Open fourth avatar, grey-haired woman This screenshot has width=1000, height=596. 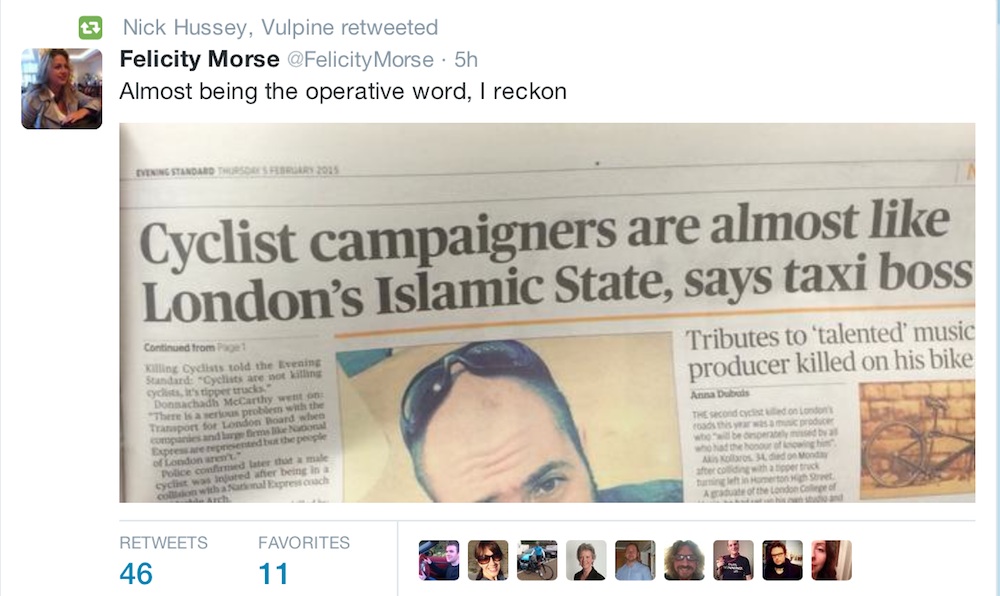click(x=586, y=560)
